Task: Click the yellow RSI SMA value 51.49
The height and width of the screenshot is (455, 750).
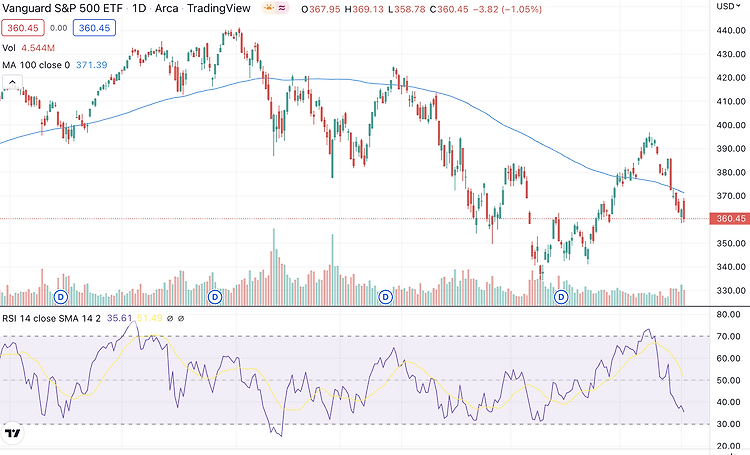Action: click(150, 318)
